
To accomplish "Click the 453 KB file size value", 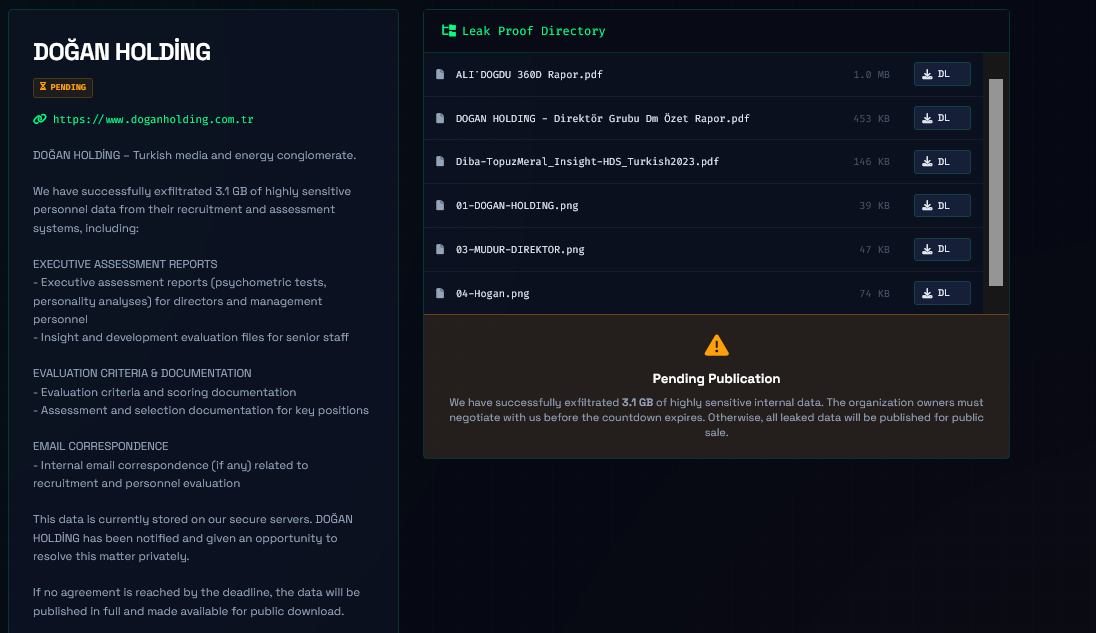I will [x=871, y=119].
